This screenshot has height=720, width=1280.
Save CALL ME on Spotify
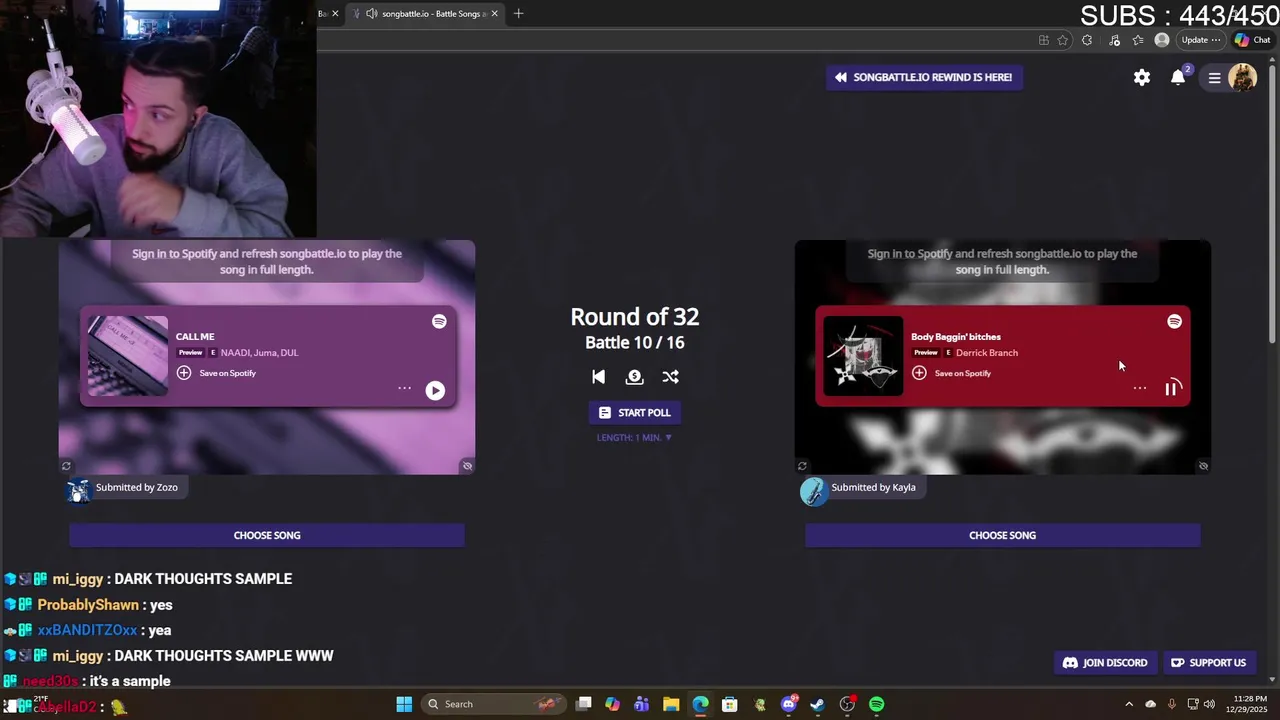(217, 373)
